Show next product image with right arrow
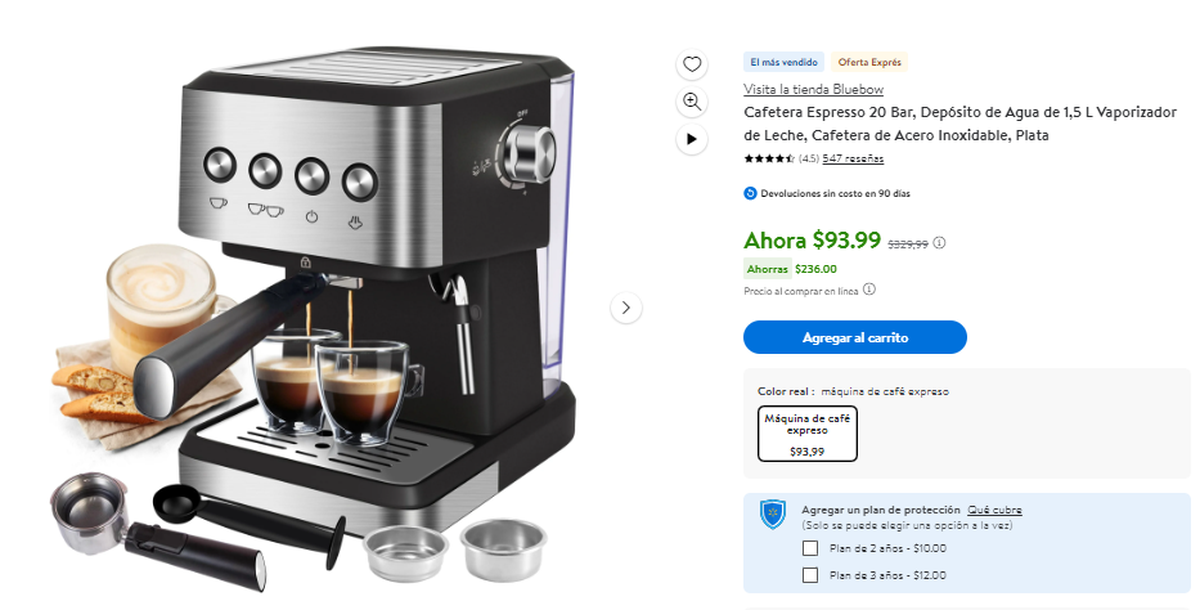 click(x=626, y=308)
